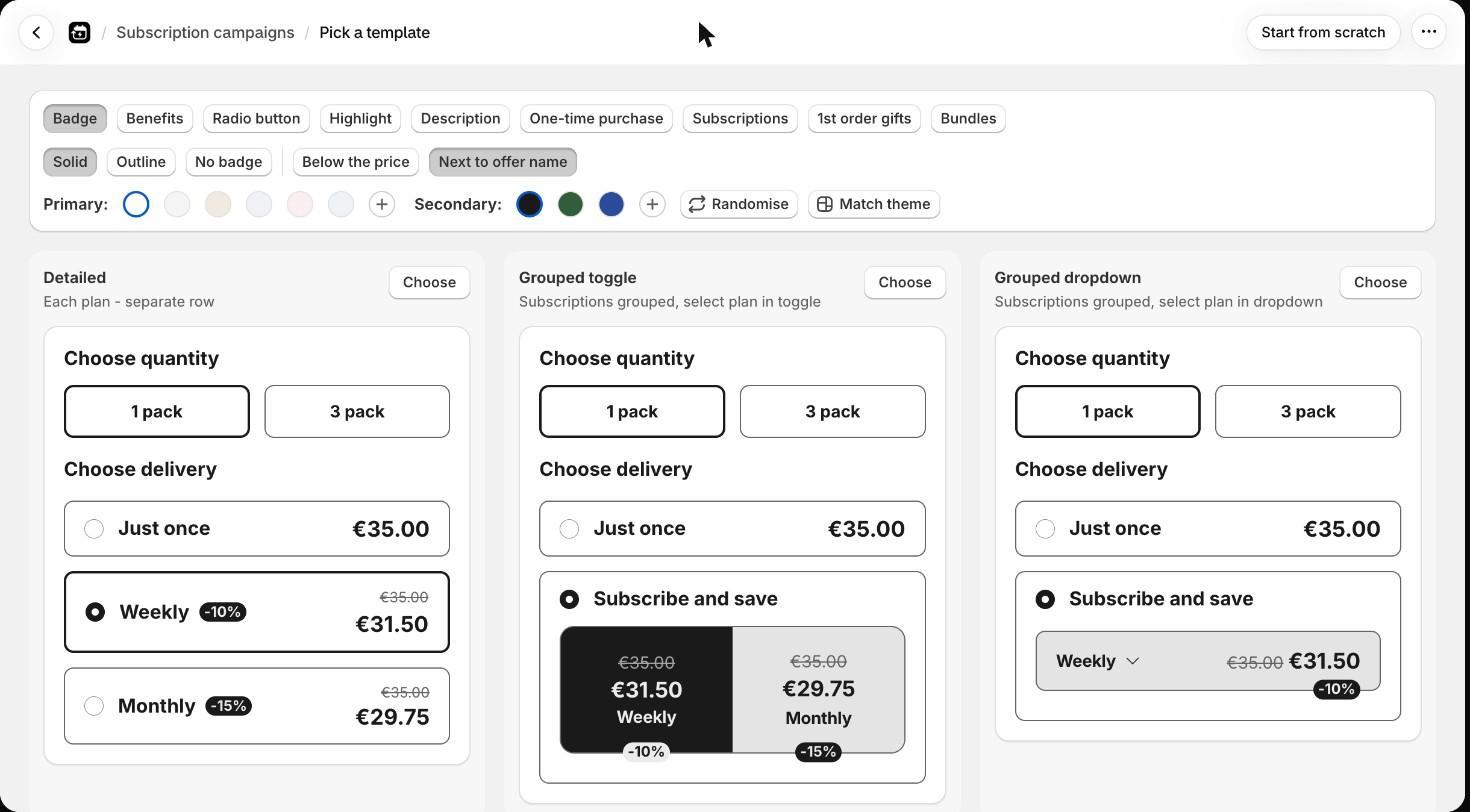Select the Outline badge style
The image size is (1470, 812).
pyautogui.click(x=141, y=162)
